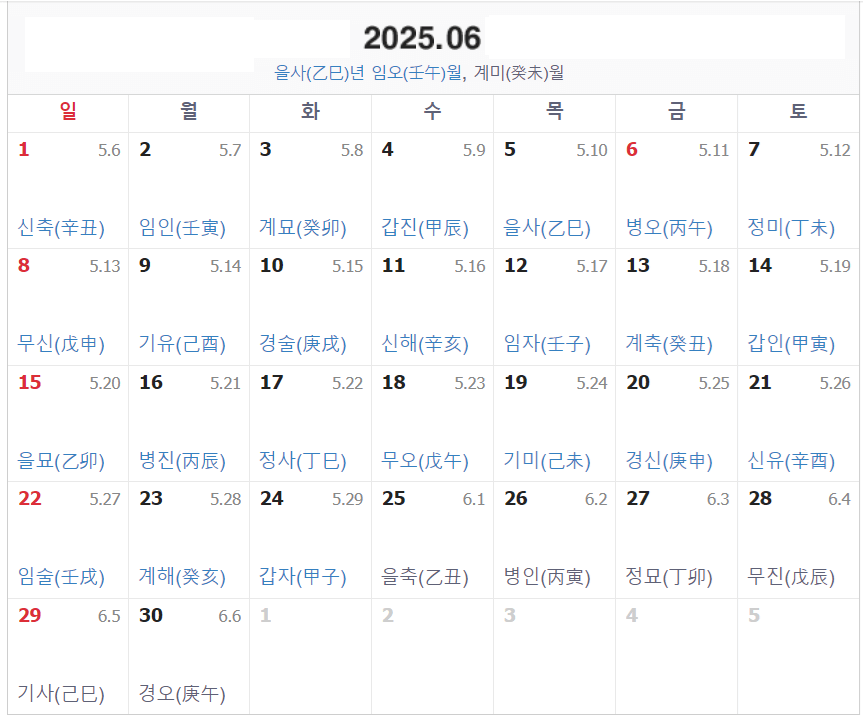Open the 임자(壬子) day link
This screenshot has width=863, height=720.
point(547,343)
